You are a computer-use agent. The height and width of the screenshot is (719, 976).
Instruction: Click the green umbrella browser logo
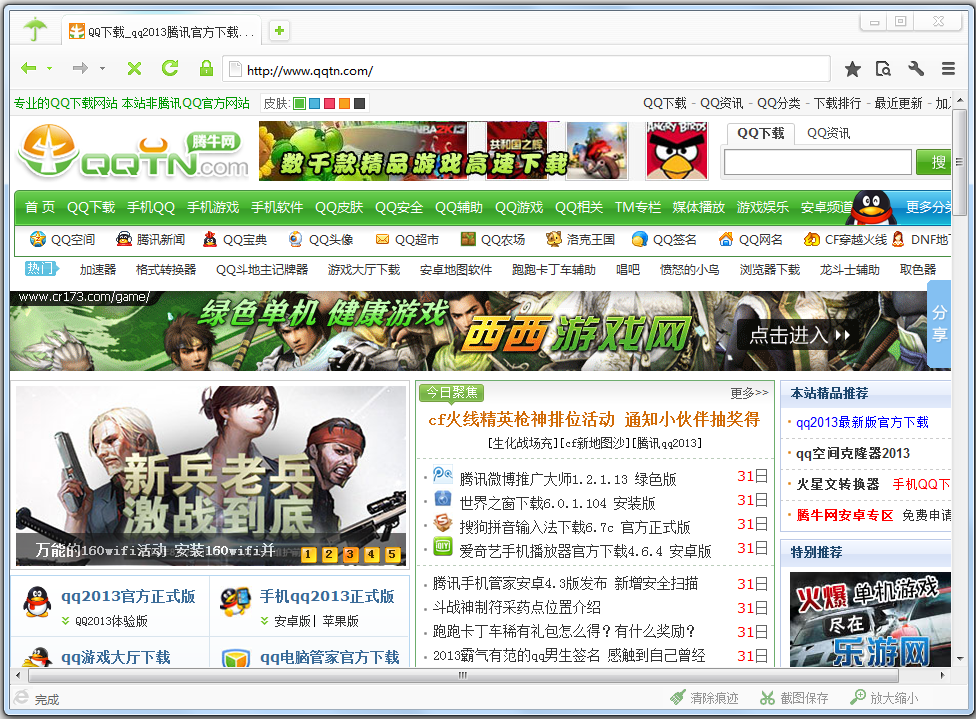[35, 29]
